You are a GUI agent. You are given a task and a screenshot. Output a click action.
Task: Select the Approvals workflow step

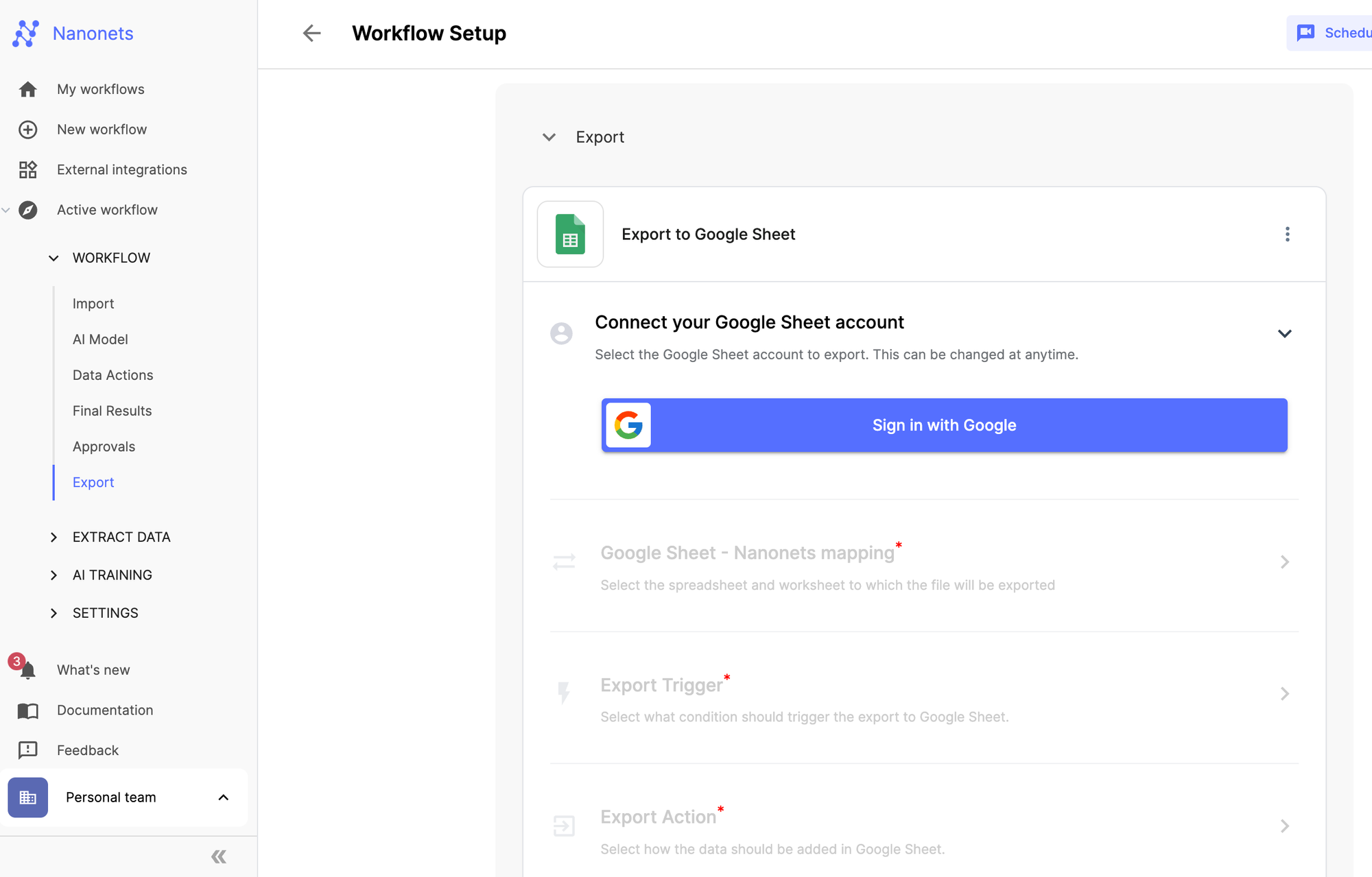[104, 446]
